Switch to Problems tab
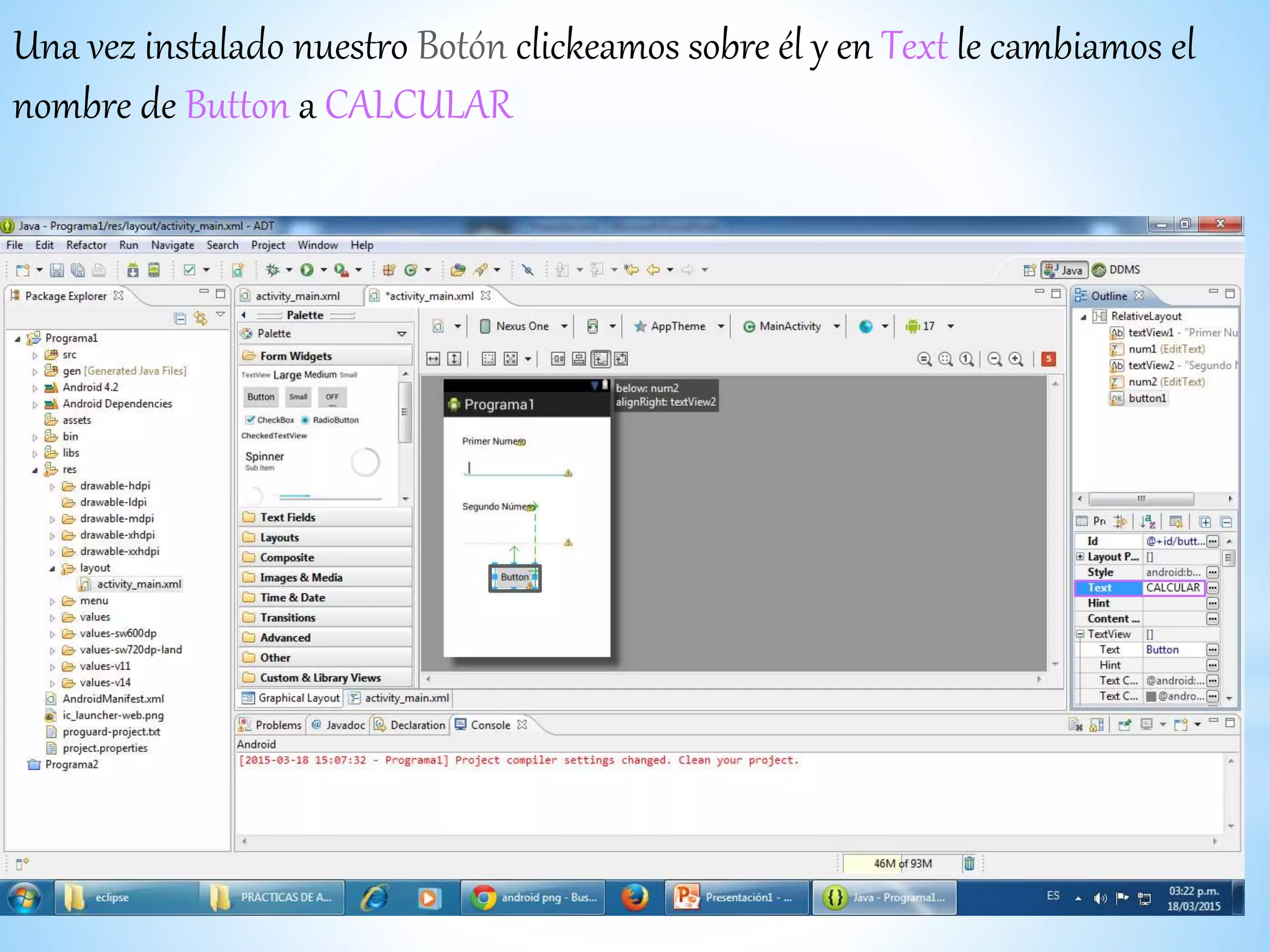The height and width of the screenshot is (952, 1270). [x=271, y=725]
